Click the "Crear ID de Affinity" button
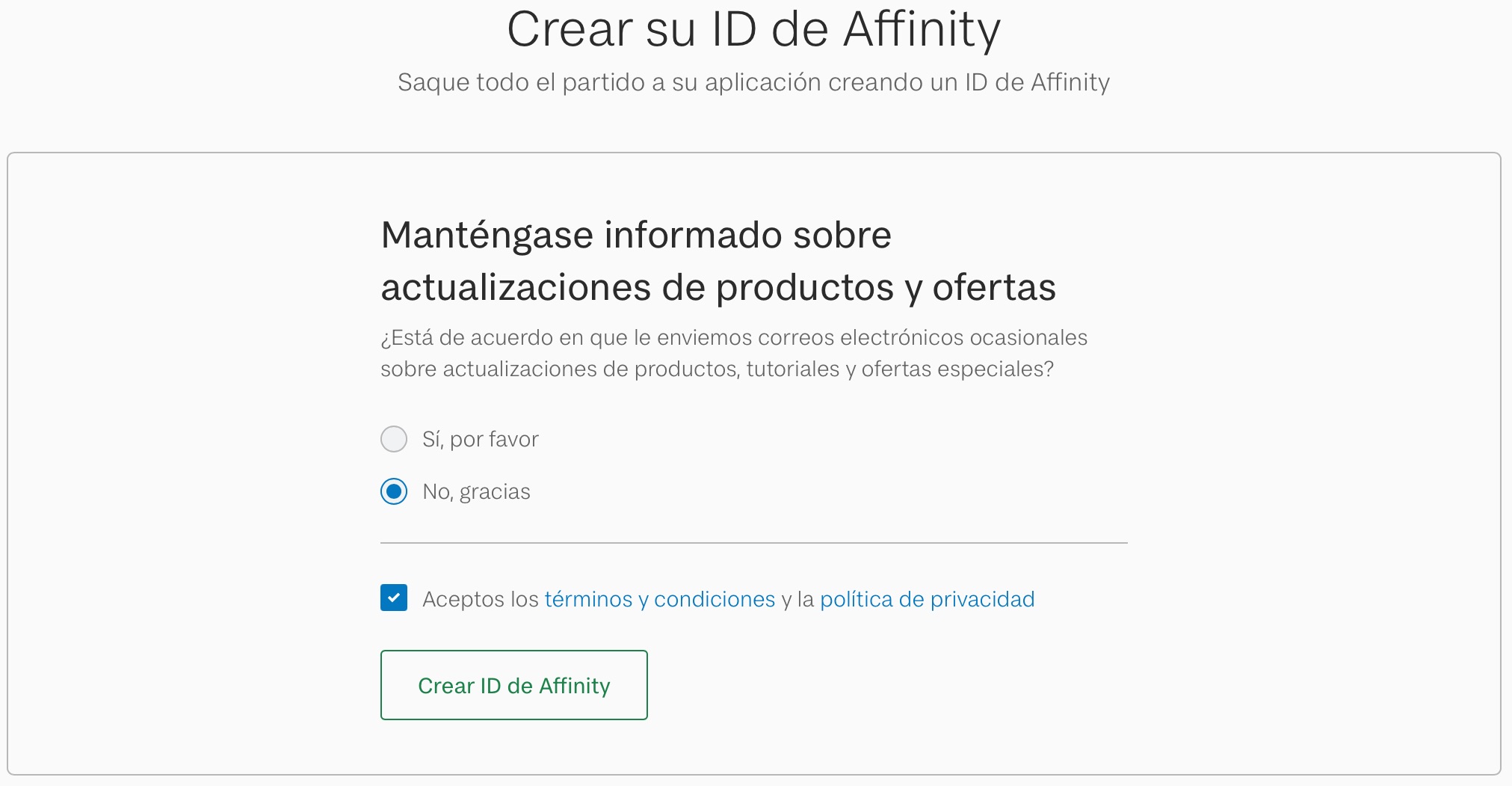The image size is (1512, 786). [513, 685]
